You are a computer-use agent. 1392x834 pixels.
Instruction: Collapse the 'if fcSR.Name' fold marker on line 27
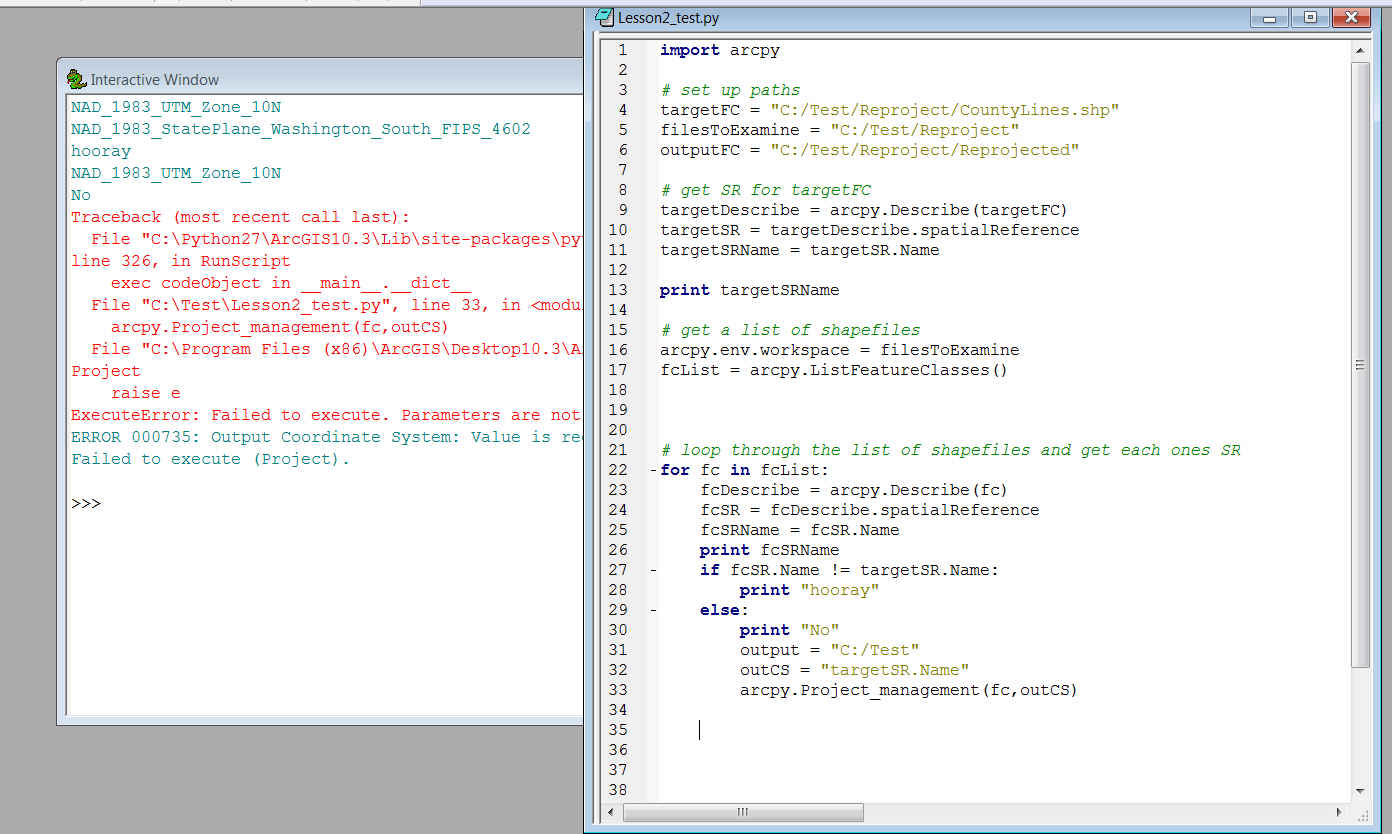coord(653,570)
